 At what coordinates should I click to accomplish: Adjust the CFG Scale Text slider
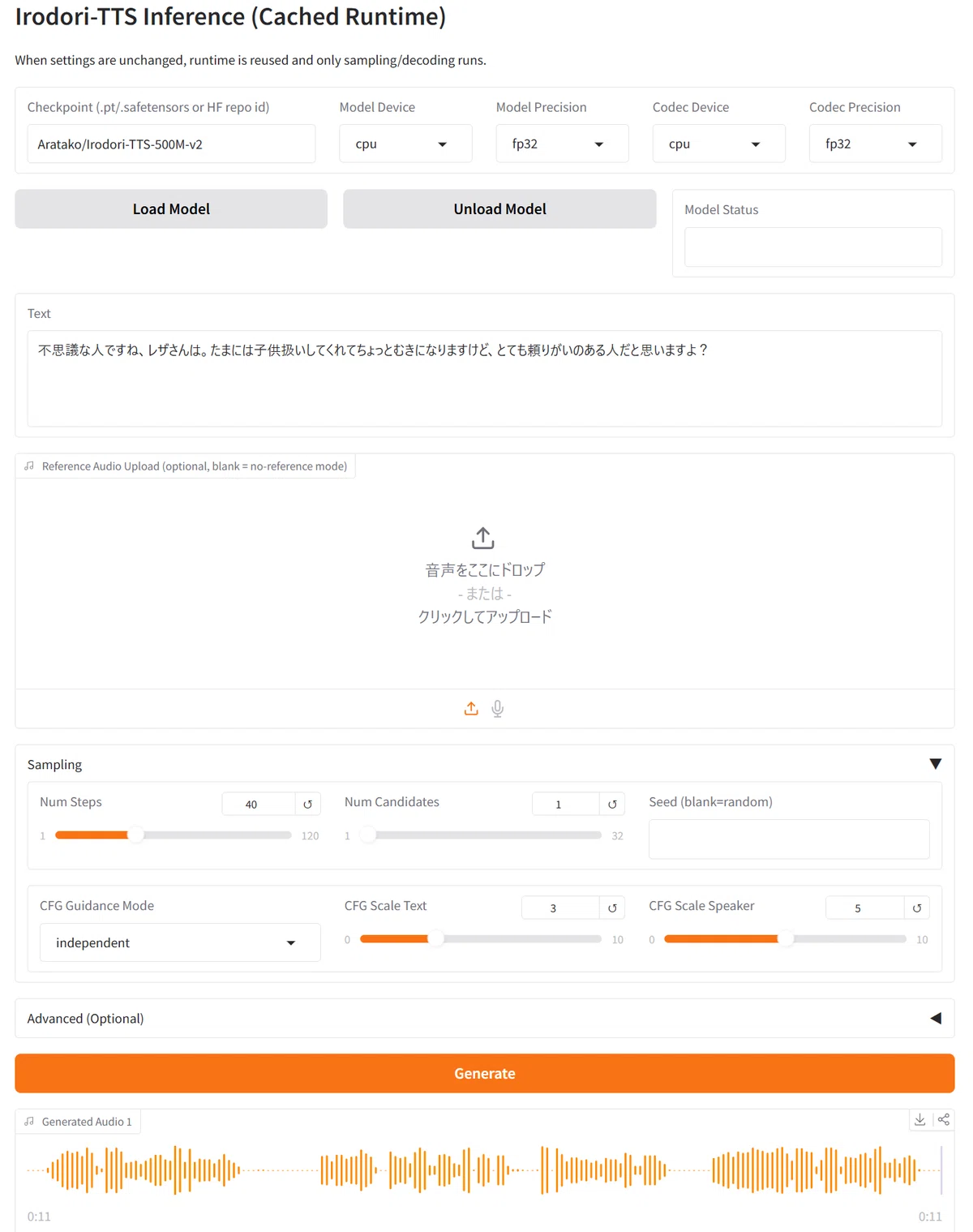pyautogui.click(x=481, y=938)
